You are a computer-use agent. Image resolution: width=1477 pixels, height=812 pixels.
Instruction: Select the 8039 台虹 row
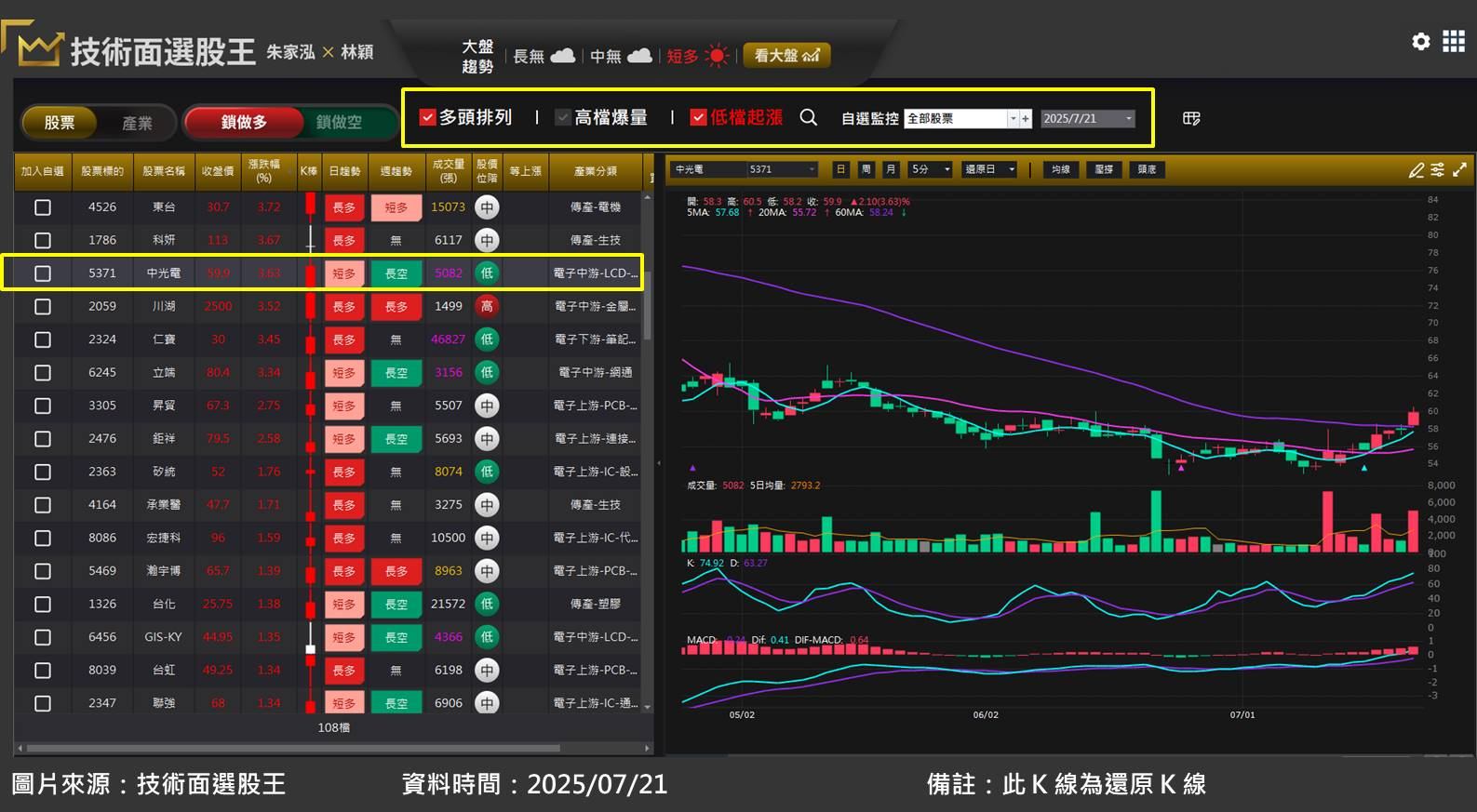328,670
